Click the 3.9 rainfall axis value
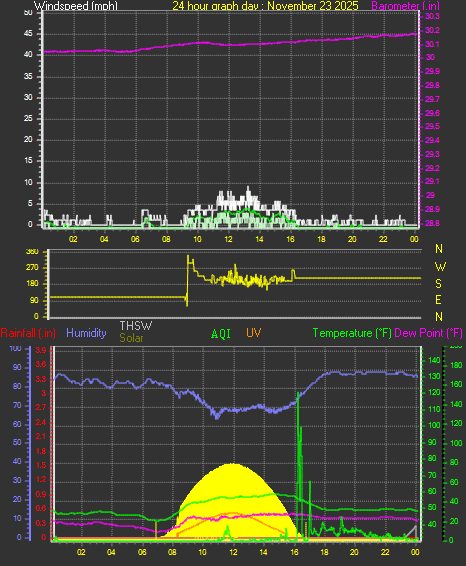The image size is (466, 566). click(40, 350)
